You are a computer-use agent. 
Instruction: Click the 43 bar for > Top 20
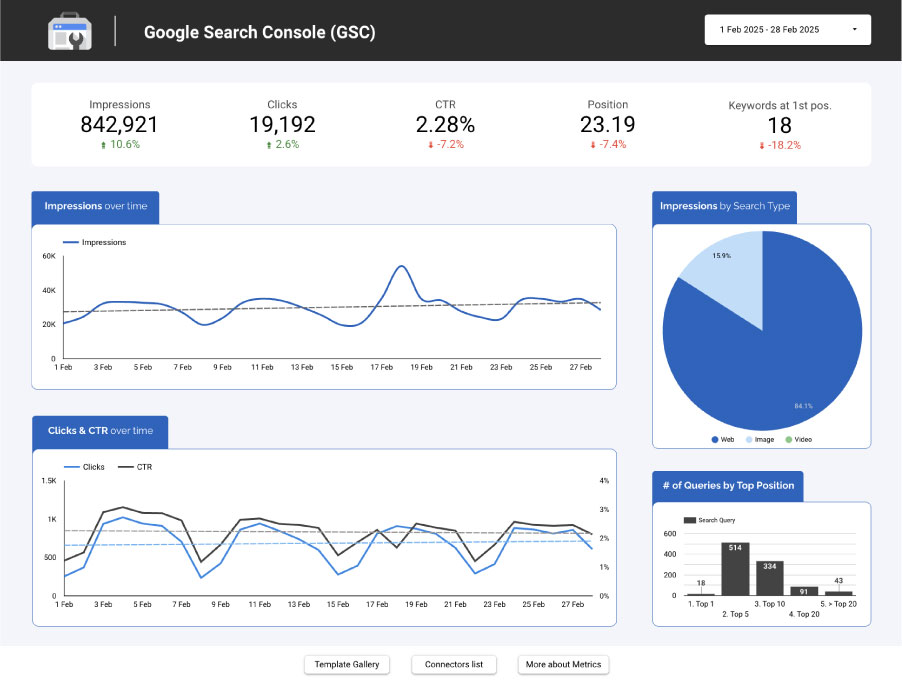(839, 593)
